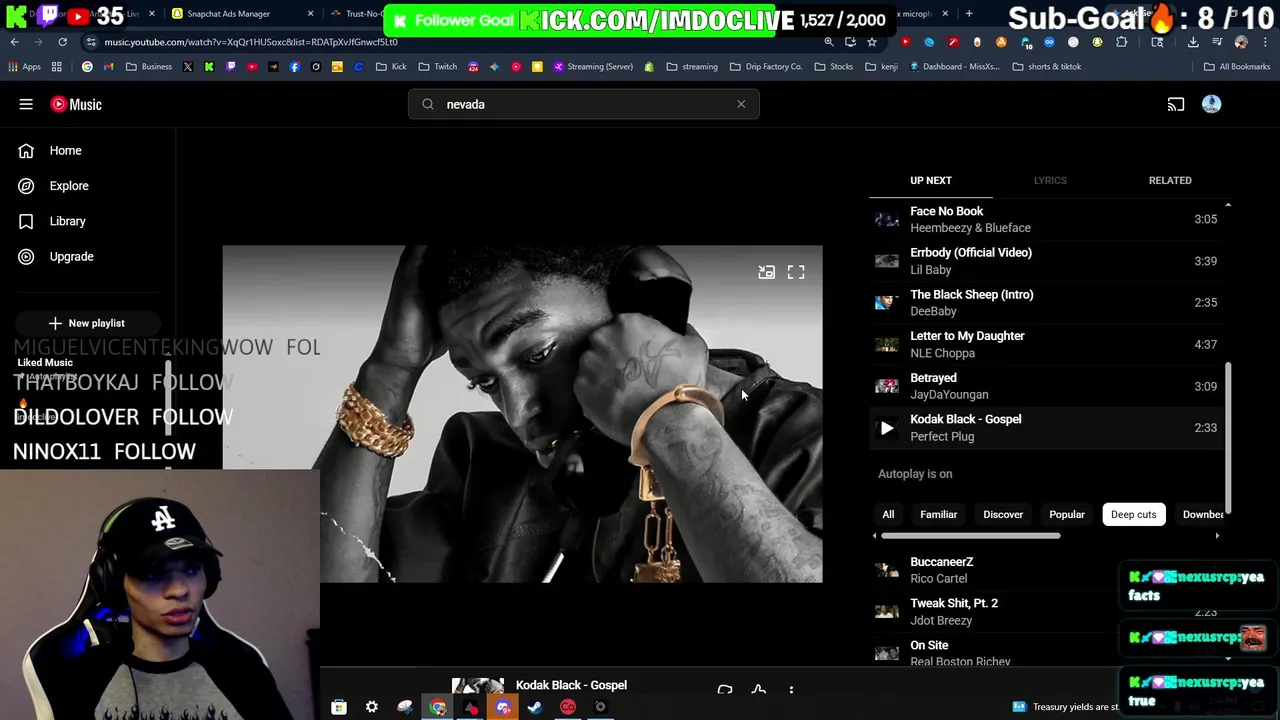This screenshot has width=1280, height=720.
Task: Reload the page in Chrome
Action: coord(62,42)
